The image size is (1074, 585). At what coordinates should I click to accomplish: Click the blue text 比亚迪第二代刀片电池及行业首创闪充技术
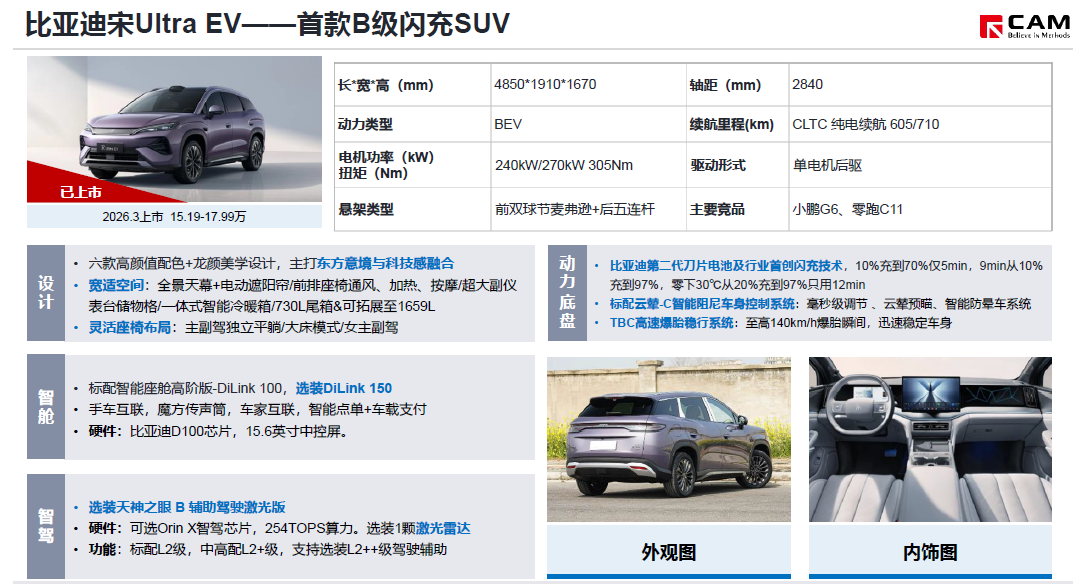[x=726, y=265]
